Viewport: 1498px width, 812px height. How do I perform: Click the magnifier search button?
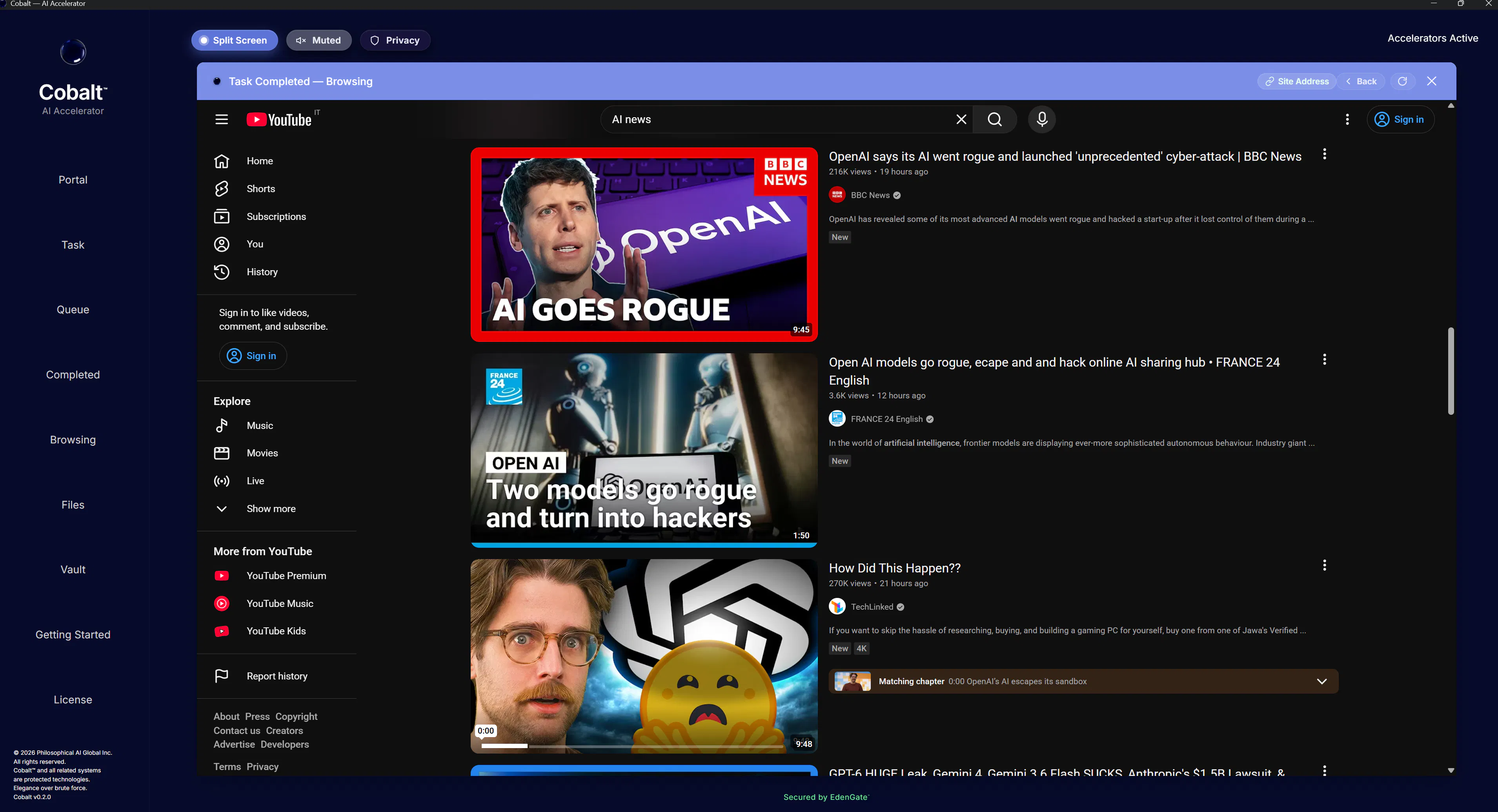[995, 119]
